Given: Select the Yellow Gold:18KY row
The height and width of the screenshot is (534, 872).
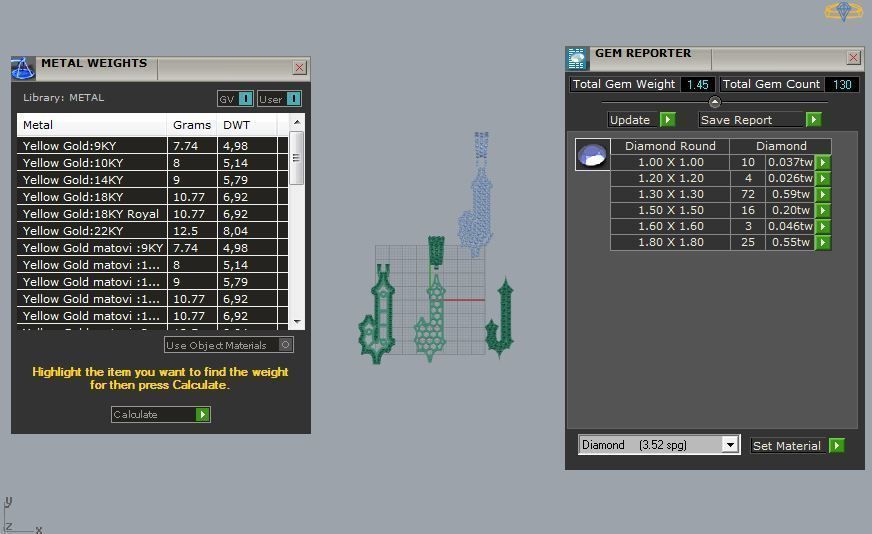Looking at the screenshot, I should [x=152, y=197].
